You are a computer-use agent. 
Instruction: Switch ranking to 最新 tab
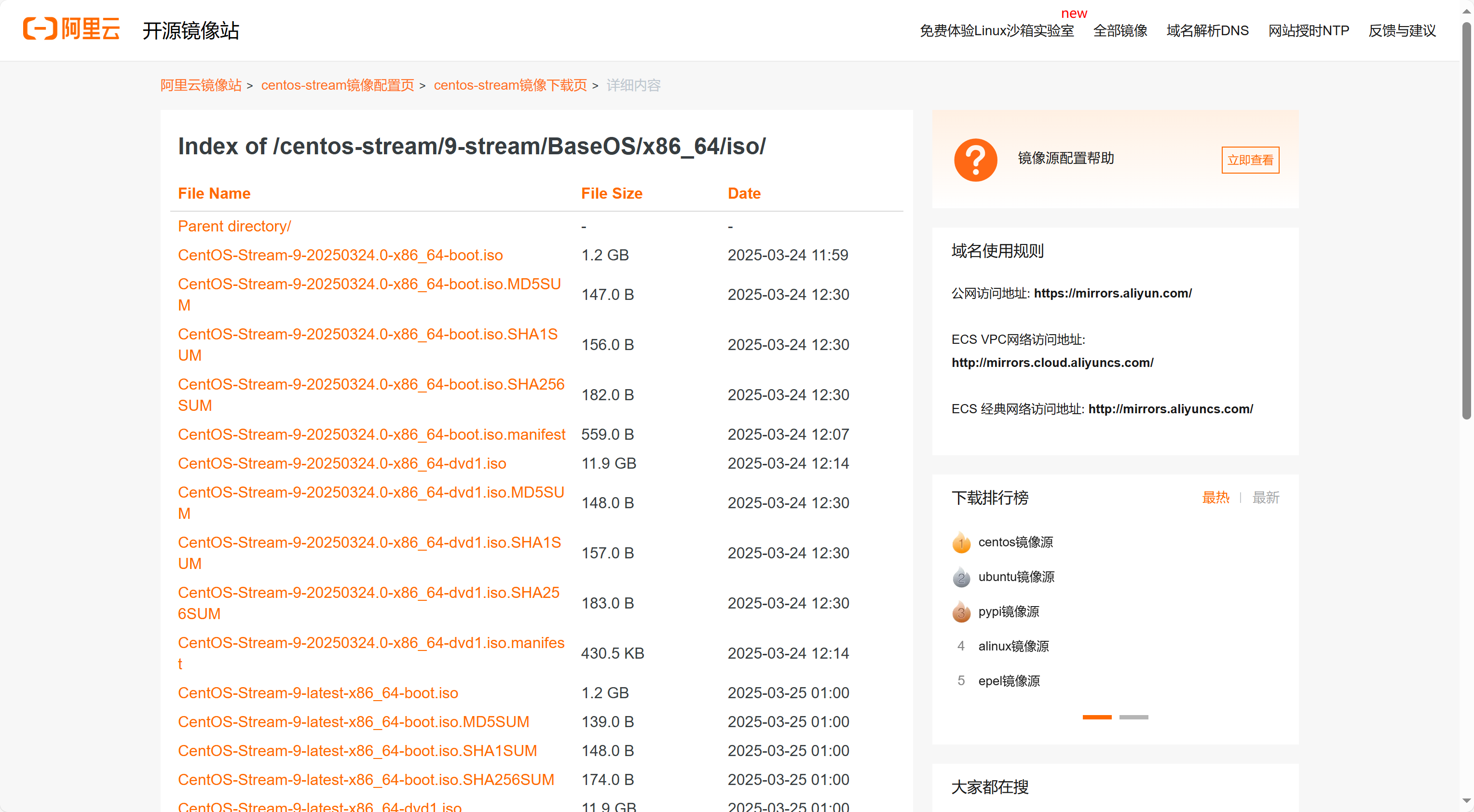point(1265,497)
